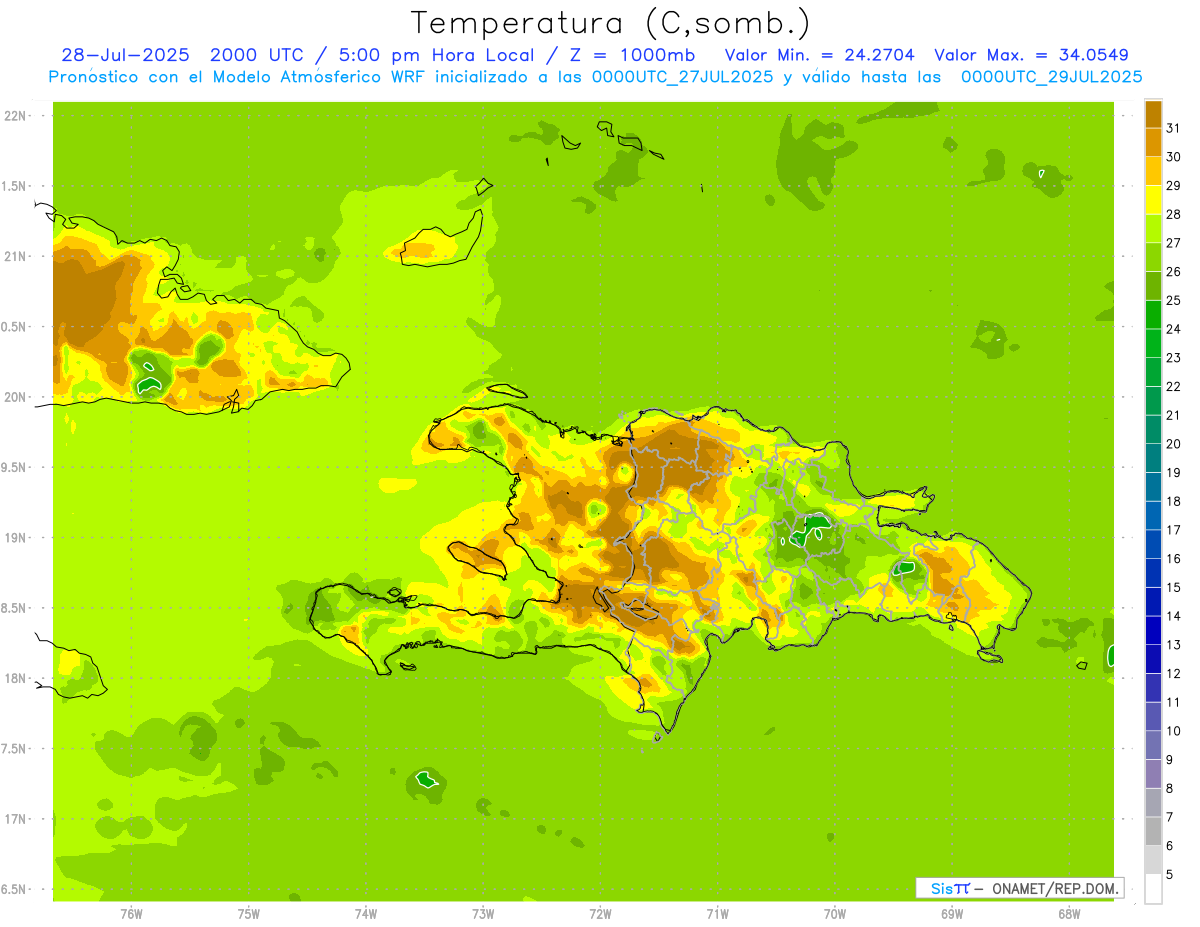Viewport: 1200px width, 927px height.
Task: Click the "0.5N" latitude axis label
Action: point(14,327)
